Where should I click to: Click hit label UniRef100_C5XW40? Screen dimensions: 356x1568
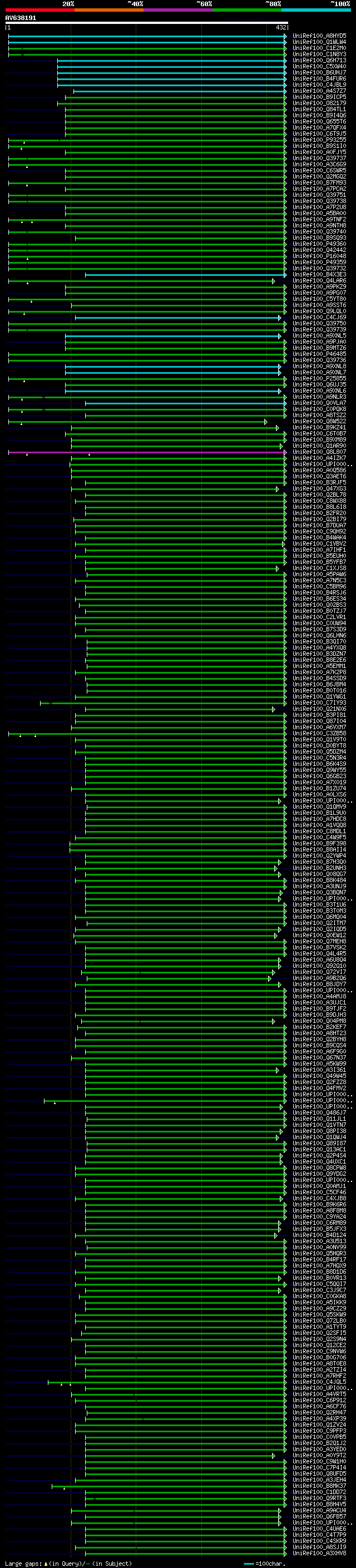319,66
